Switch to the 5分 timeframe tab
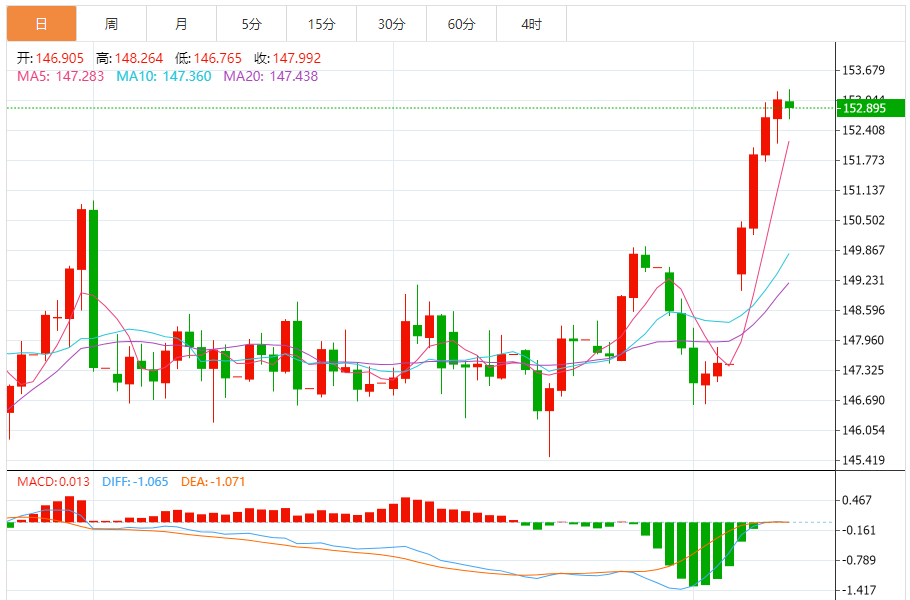Screen dimensions: 910x600 [251, 23]
